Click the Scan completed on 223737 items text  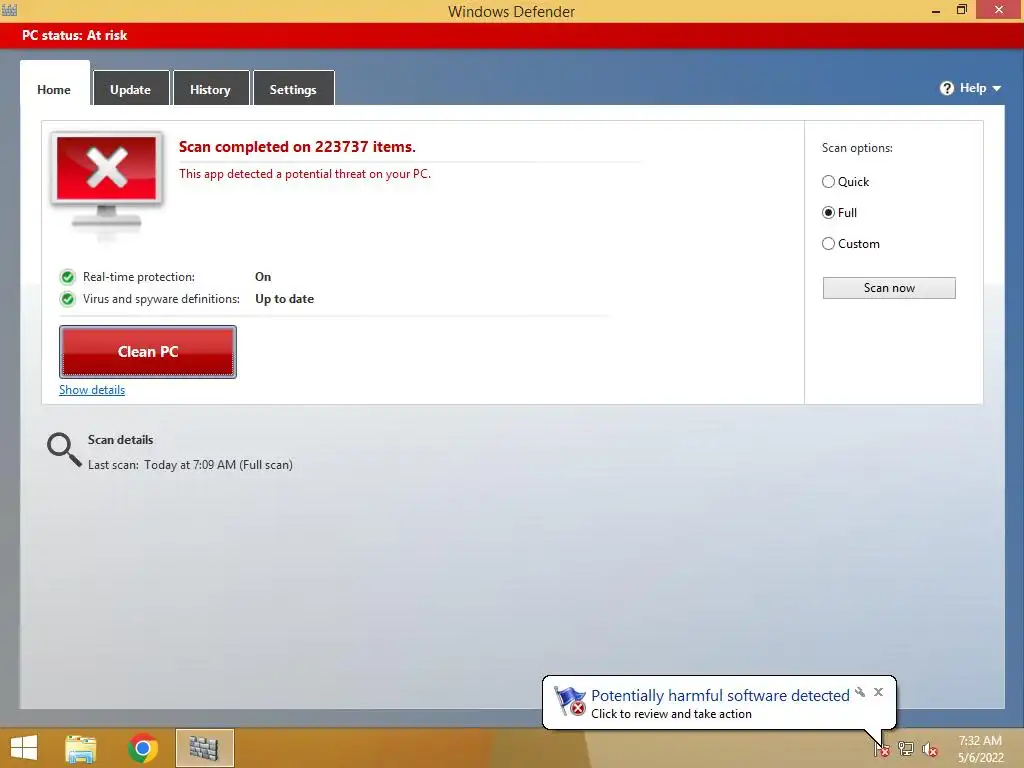pyautogui.click(x=297, y=147)
